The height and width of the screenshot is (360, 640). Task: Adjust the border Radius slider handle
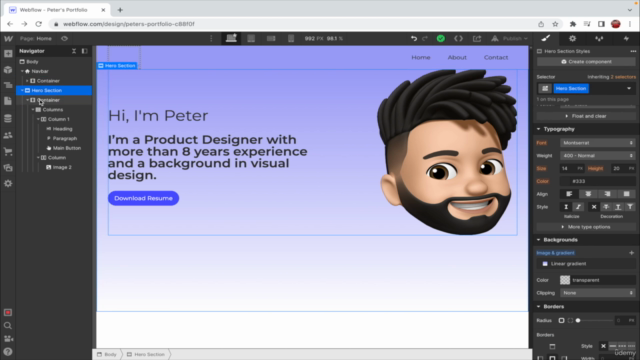(578, 320)
